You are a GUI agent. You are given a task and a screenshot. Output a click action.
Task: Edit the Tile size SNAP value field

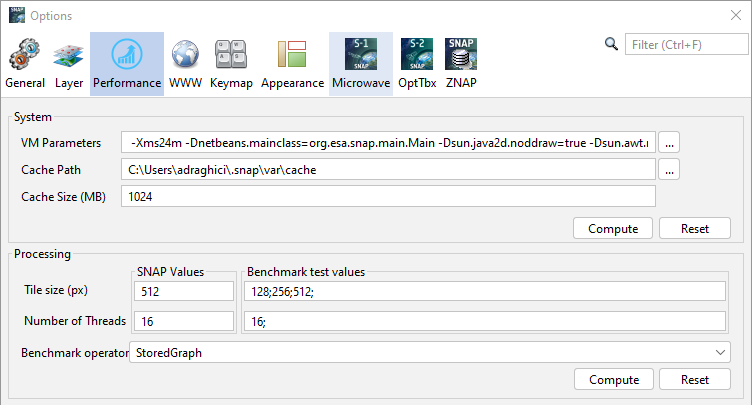click(183, 291)
